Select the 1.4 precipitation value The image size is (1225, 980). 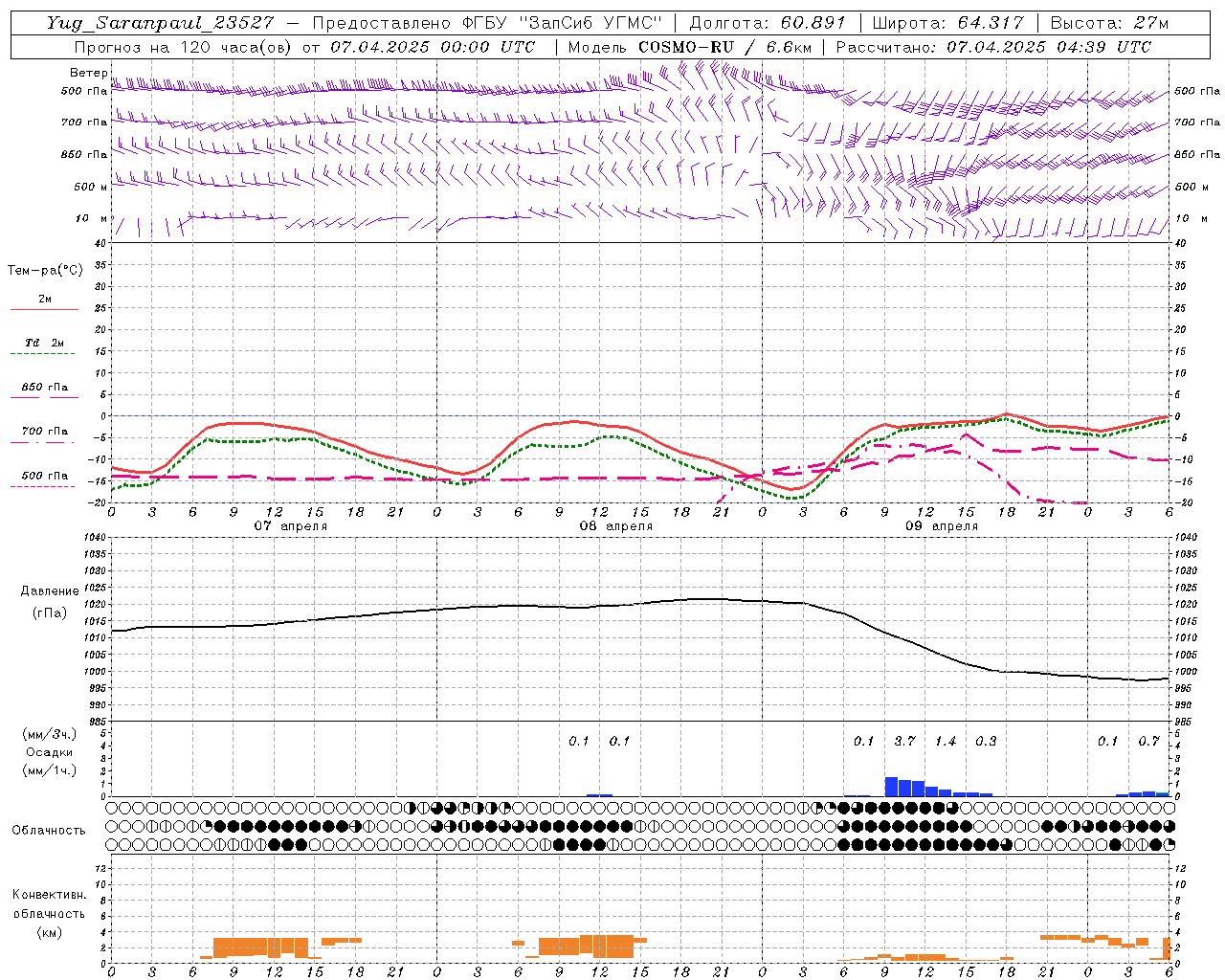tap(946, 742)
